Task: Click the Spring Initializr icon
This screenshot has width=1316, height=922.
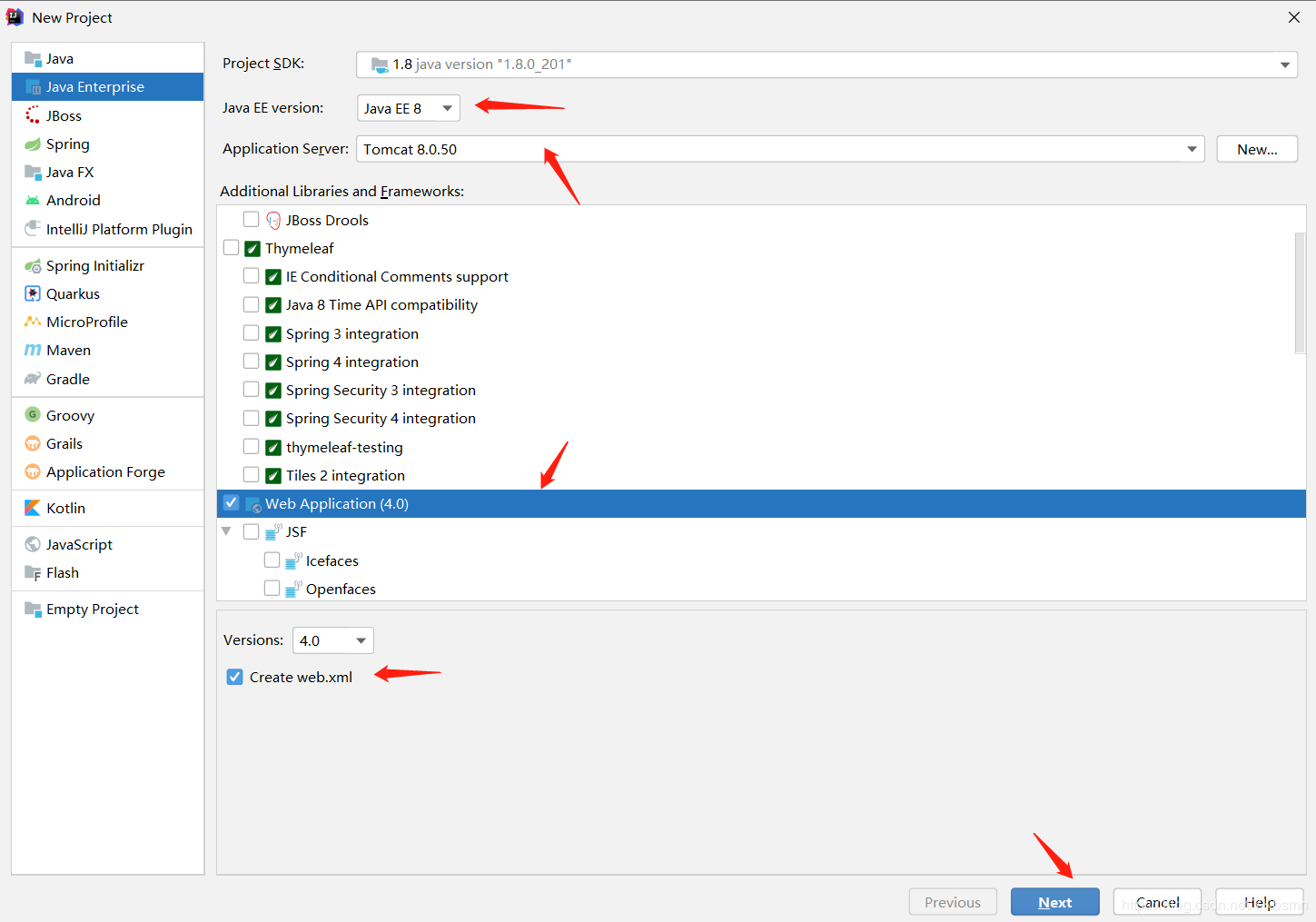Action: [33, 266]
